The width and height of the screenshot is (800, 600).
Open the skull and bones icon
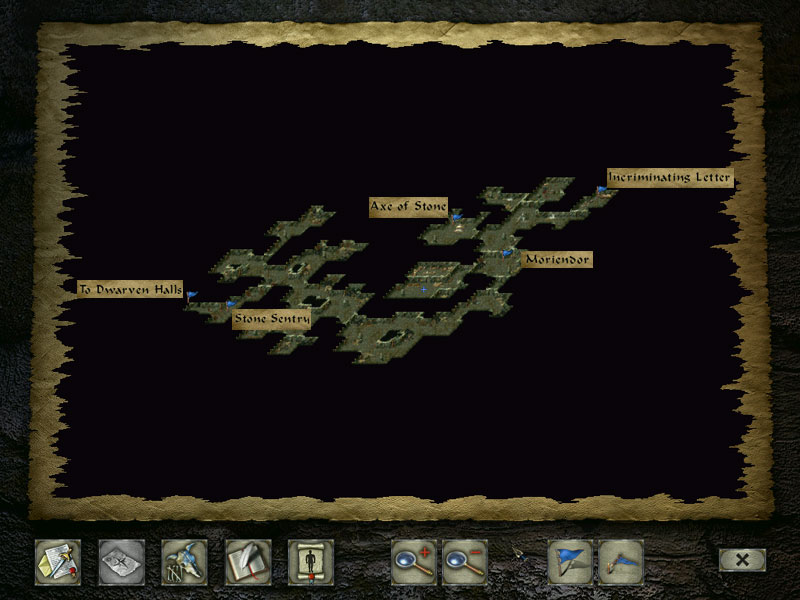click(x=184, y=562)
